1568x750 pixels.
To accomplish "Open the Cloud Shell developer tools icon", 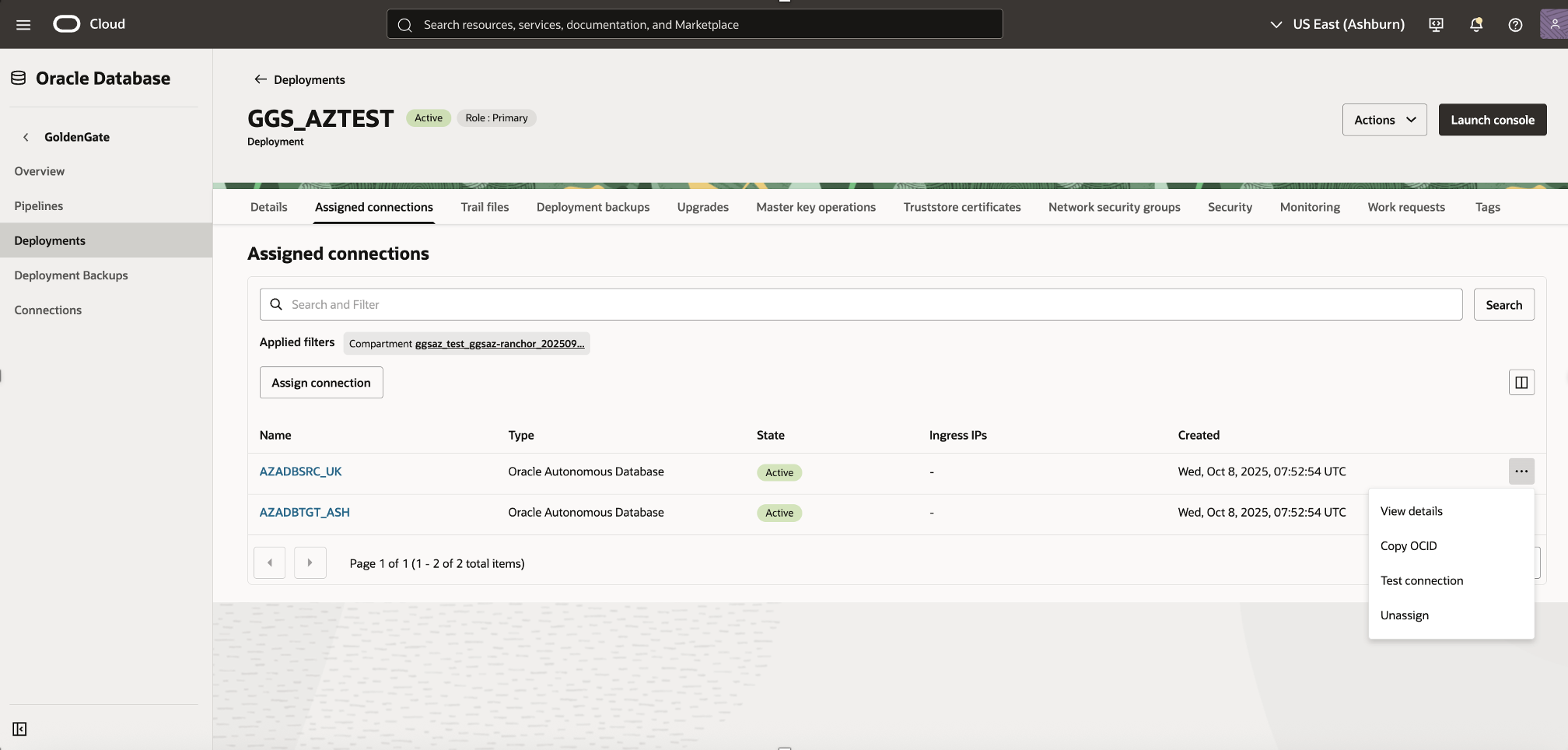I will pyautogui.click(x=1436, y=25).
